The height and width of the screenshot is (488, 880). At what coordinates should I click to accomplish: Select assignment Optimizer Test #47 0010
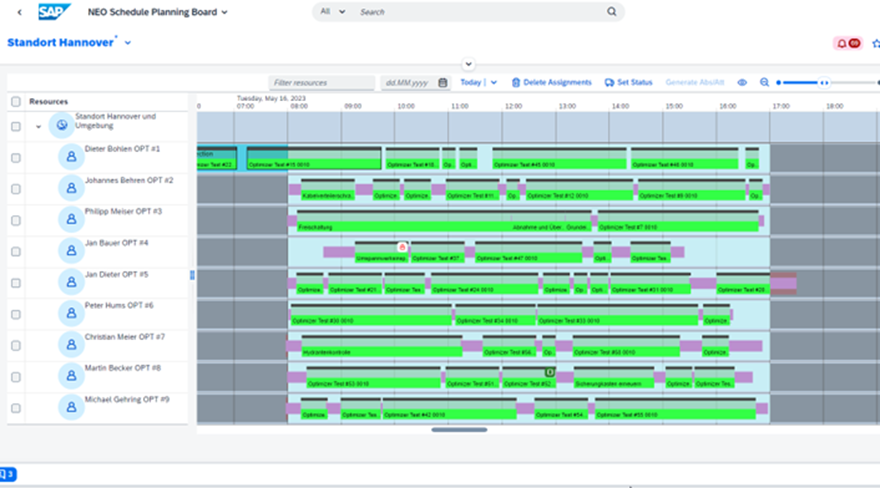coord(529,252)
